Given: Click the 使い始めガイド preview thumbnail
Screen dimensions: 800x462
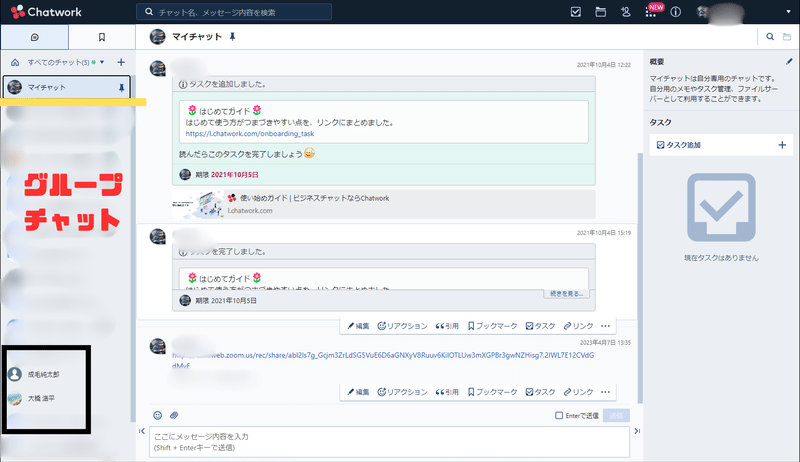Looking at the screenshot, I should coord(198,204).
